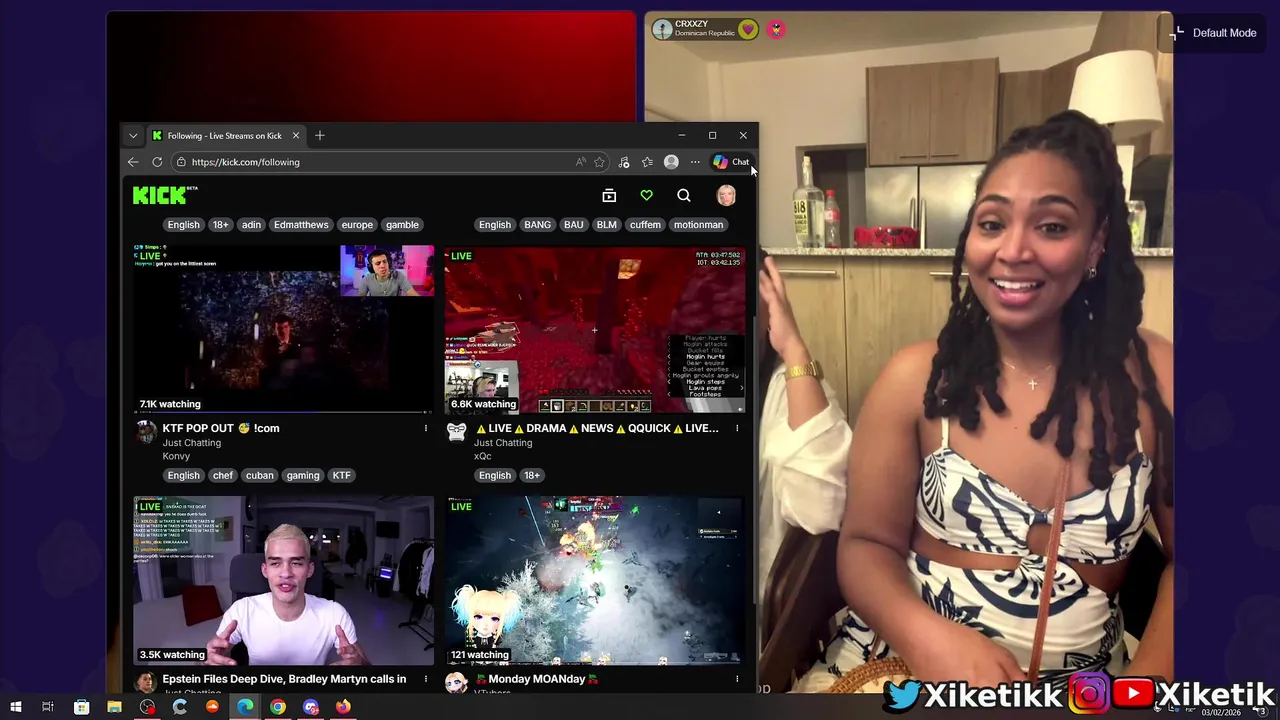Image resolution: width=1280 pixels, height=720 pixels.
Task: Open the Konvy channel name link
Action: pyautogui.click(x=176, y=456)
